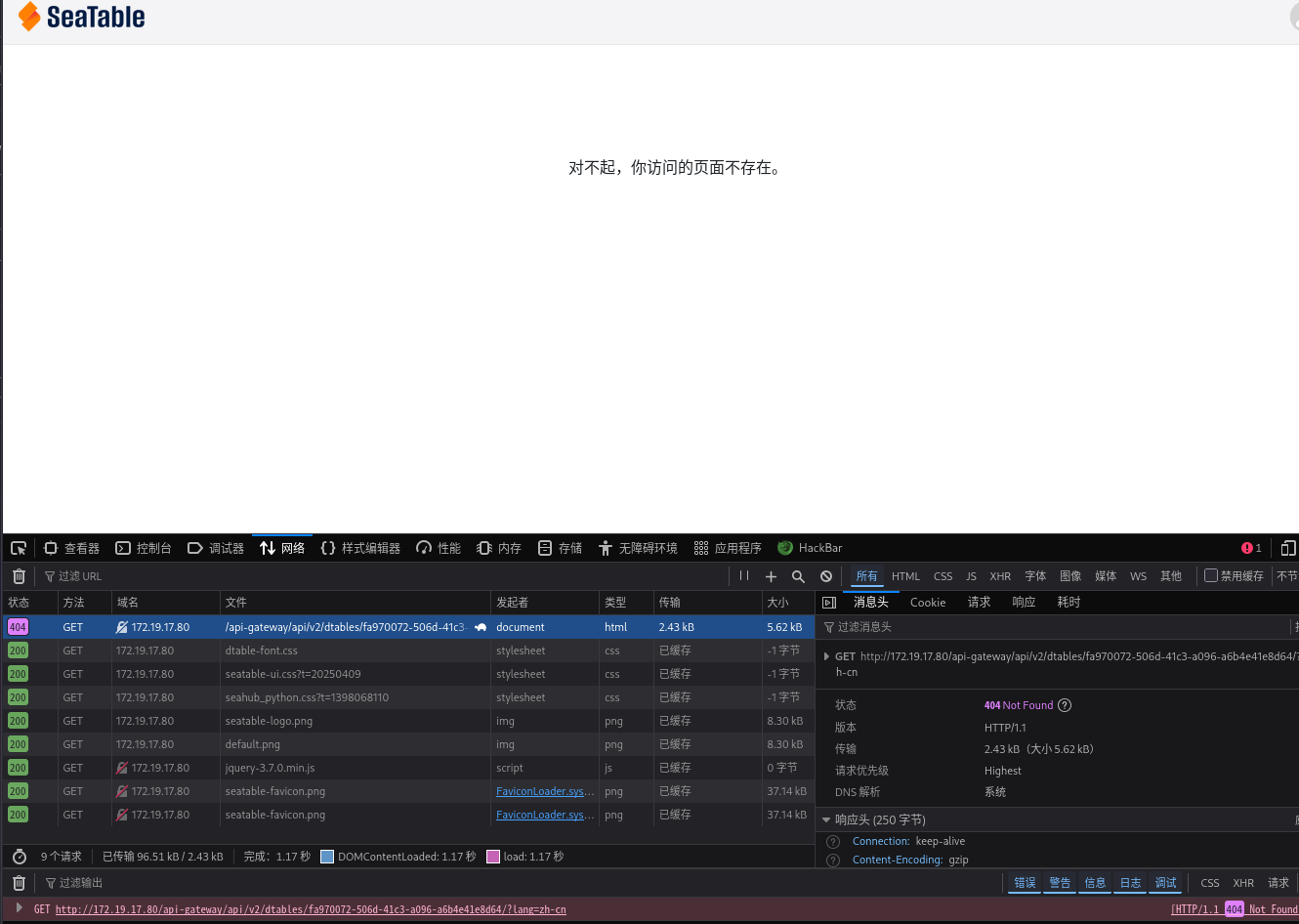Click help icon beside Content-Encoding header
The width and height of the screenshot is (1299, 924).
[x=833, y=861]
